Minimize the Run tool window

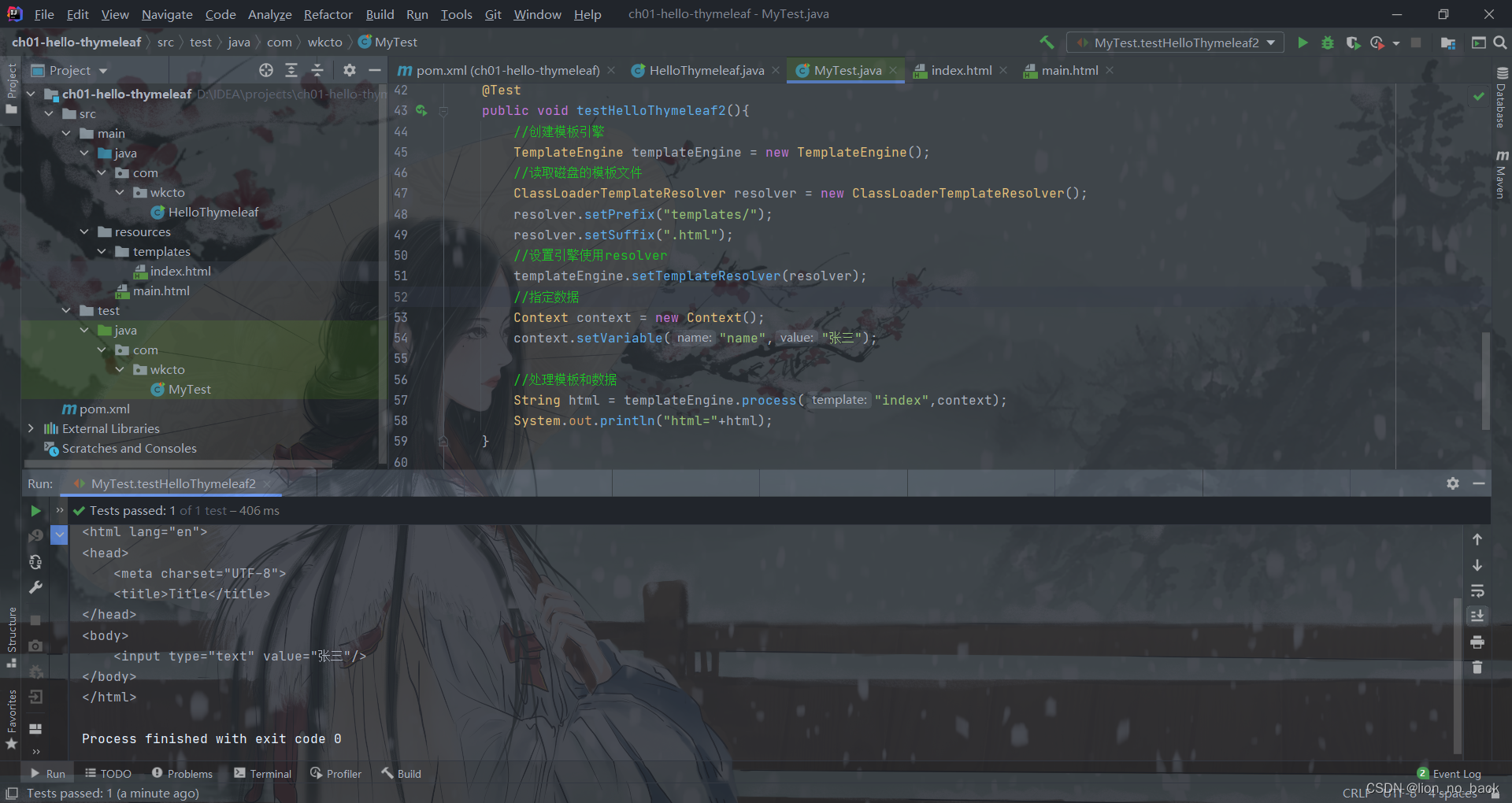pos(1479,483)
